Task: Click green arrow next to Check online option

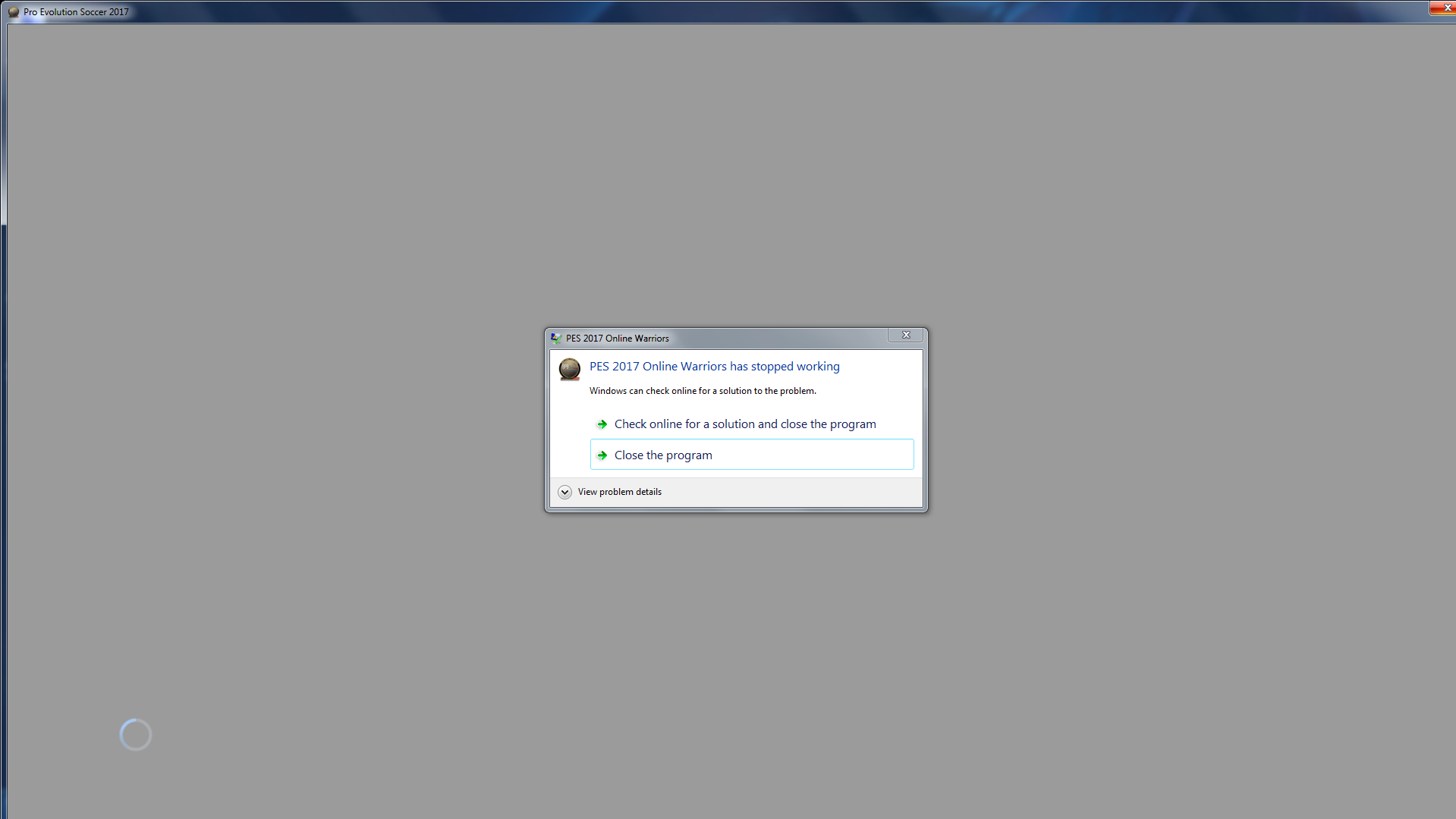Action: click(x=602, y=424)
